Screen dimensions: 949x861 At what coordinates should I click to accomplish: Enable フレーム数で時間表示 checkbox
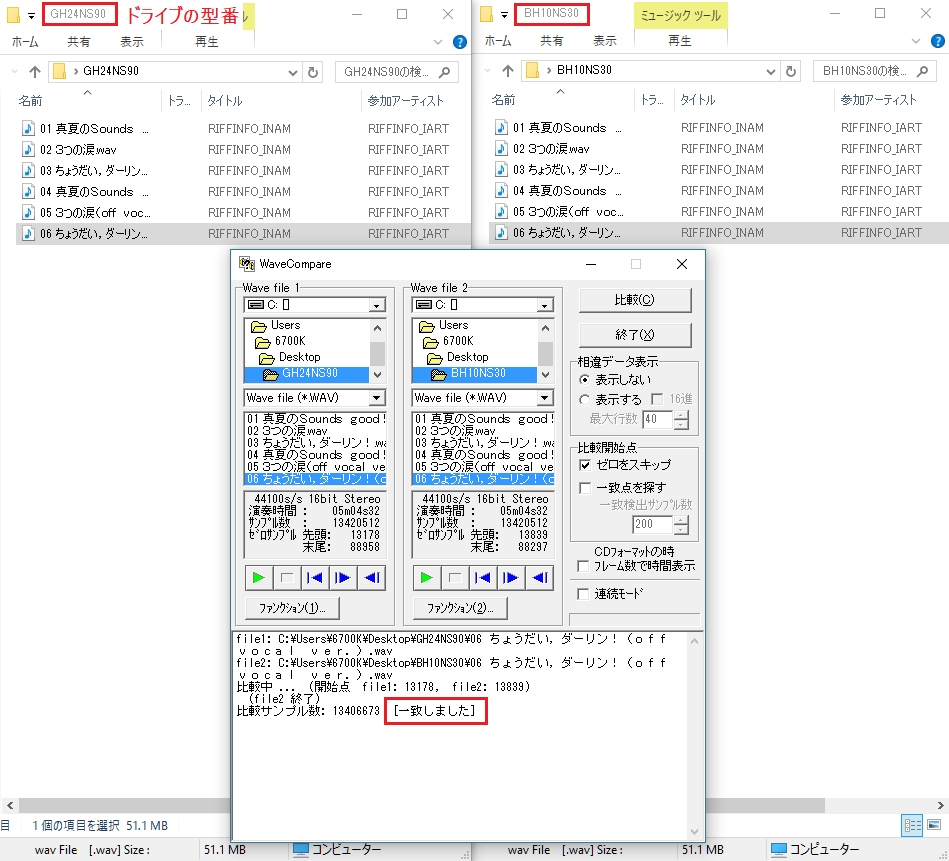(x=583, y=566)
